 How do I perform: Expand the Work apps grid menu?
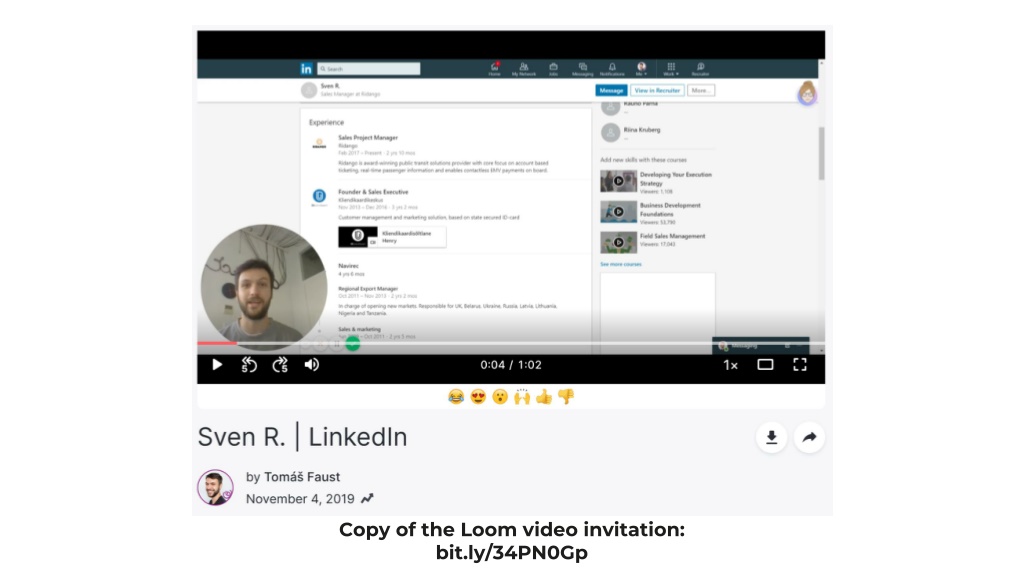671,69
